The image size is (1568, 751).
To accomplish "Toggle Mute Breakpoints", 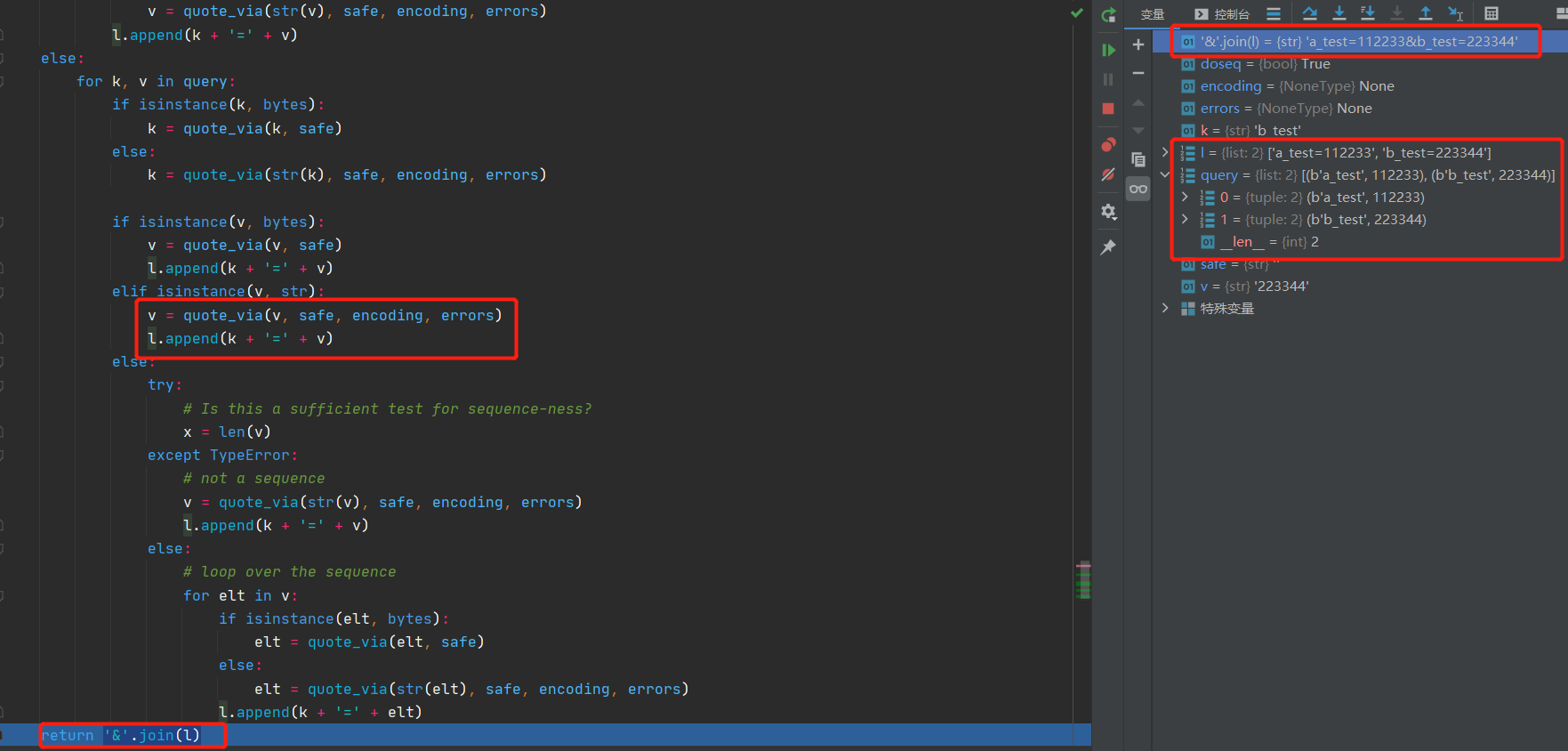I will pyautogui.click(x=1108, y=175).
